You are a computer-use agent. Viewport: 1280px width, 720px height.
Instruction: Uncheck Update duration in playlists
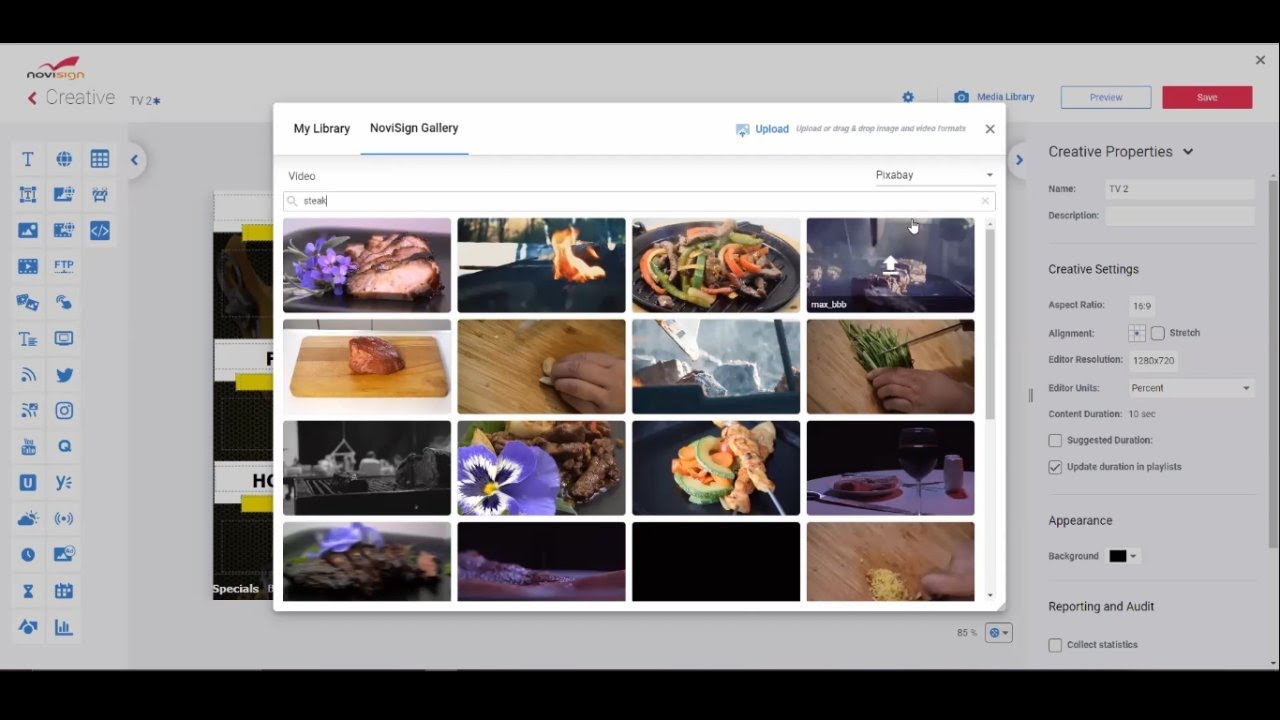coord(1055,467)
